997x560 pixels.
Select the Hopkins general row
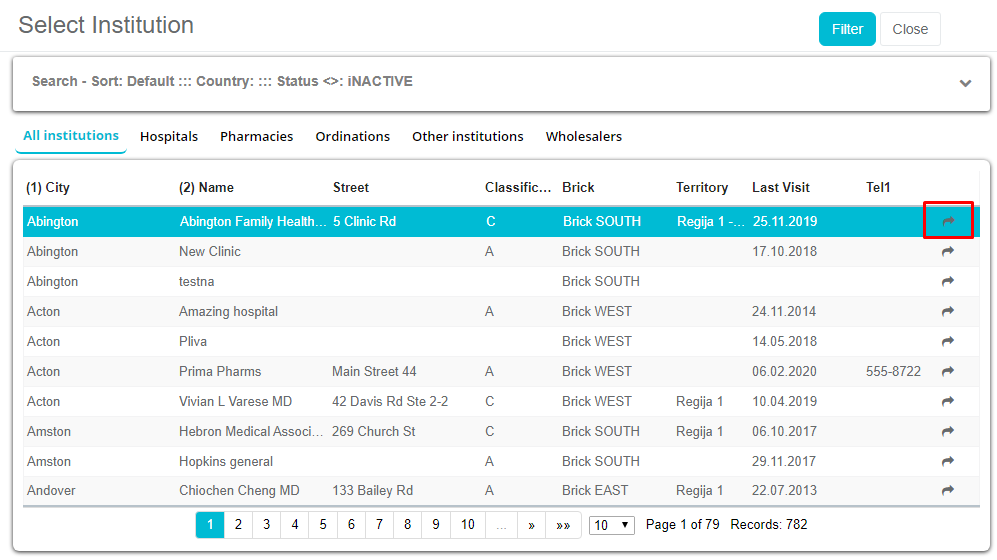click(x=226, y=461)
